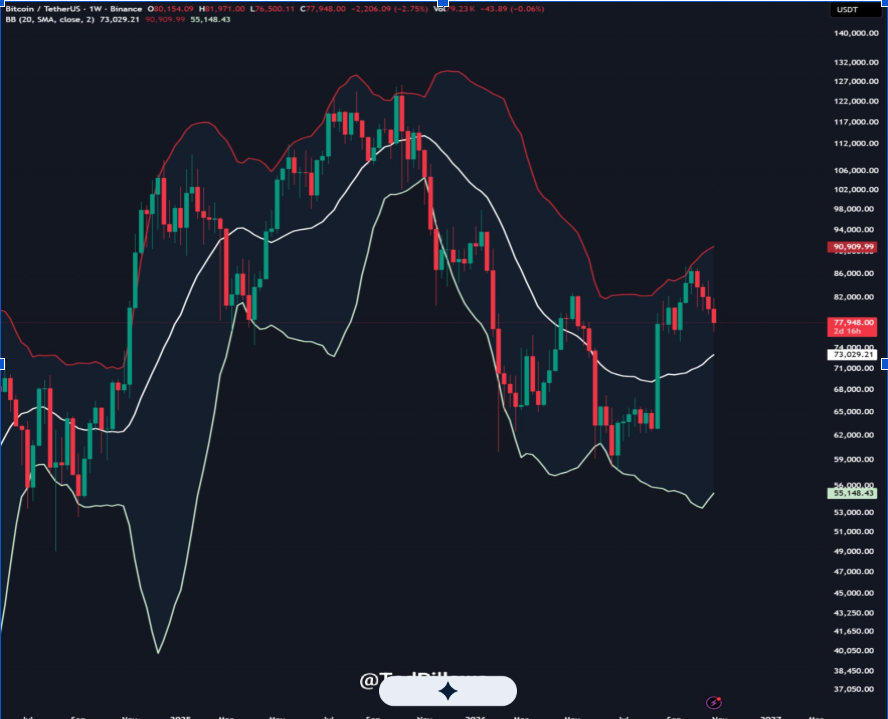
Task: Click the change value −2,206.09 (−2.75%)
Action: (x=390, y=9)
